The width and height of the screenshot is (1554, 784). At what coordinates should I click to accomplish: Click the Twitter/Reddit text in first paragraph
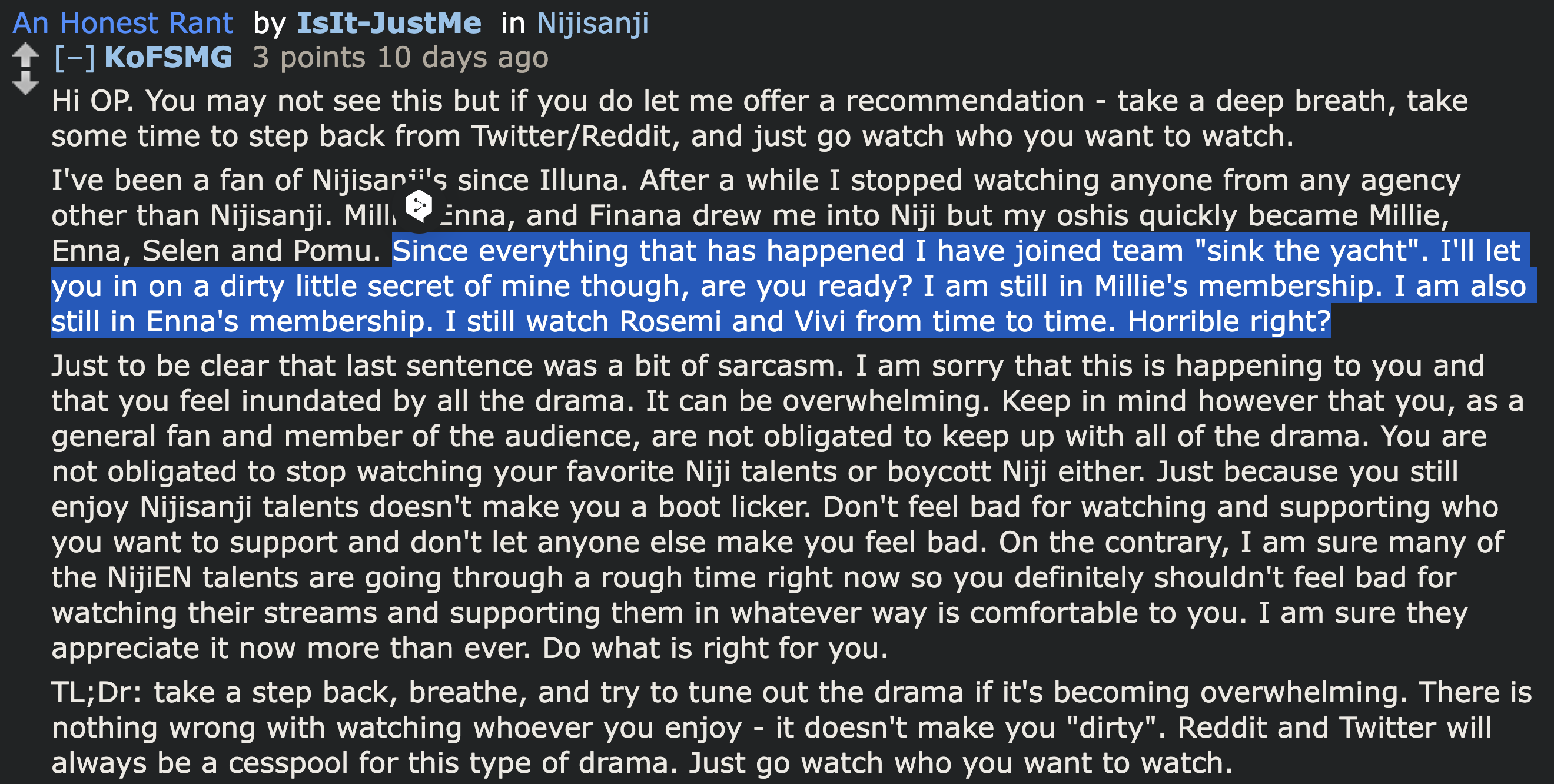pyautogui.click(x=570, y=137)
